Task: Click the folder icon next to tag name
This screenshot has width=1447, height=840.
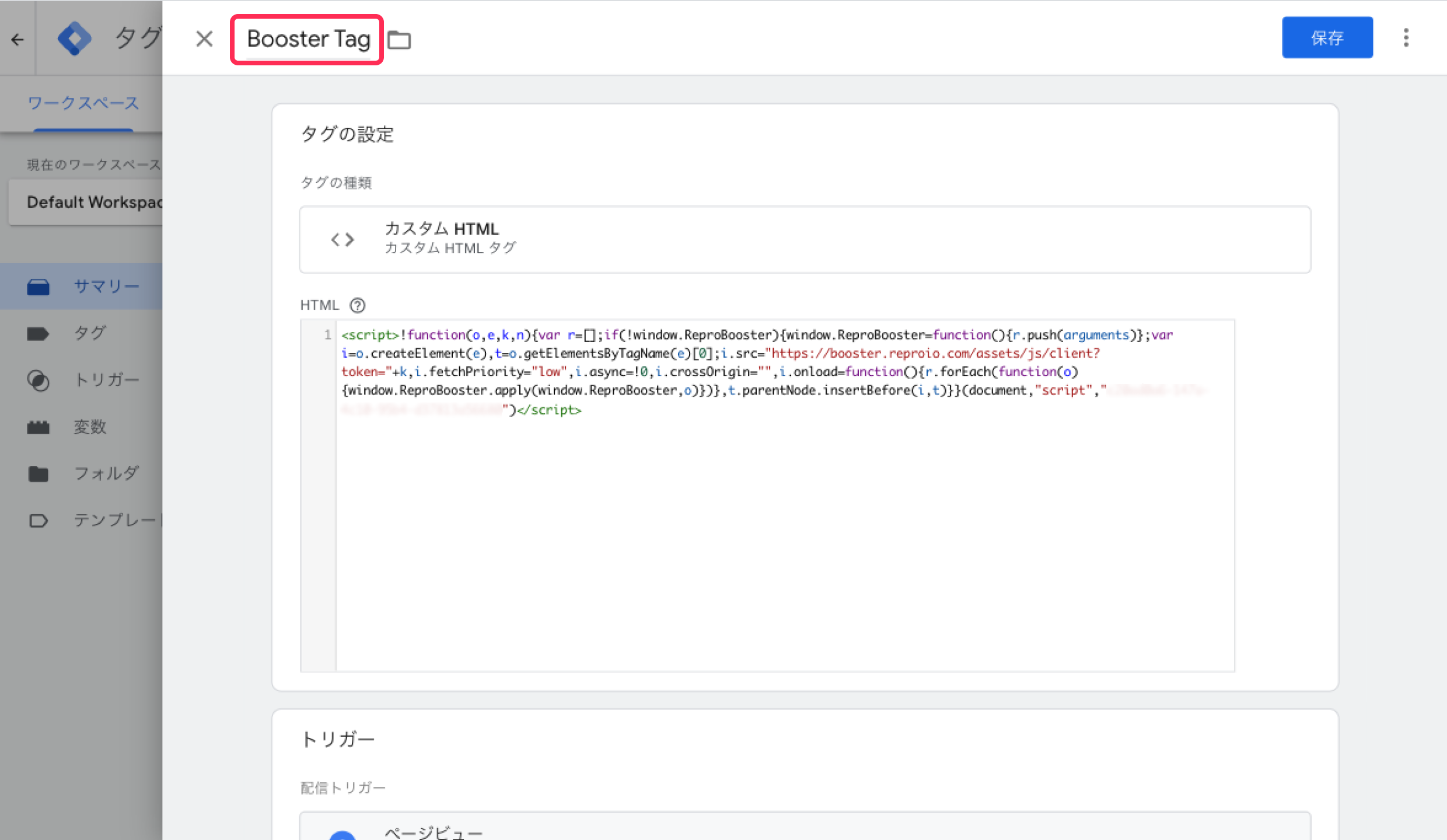Action: tap(400, 40)
